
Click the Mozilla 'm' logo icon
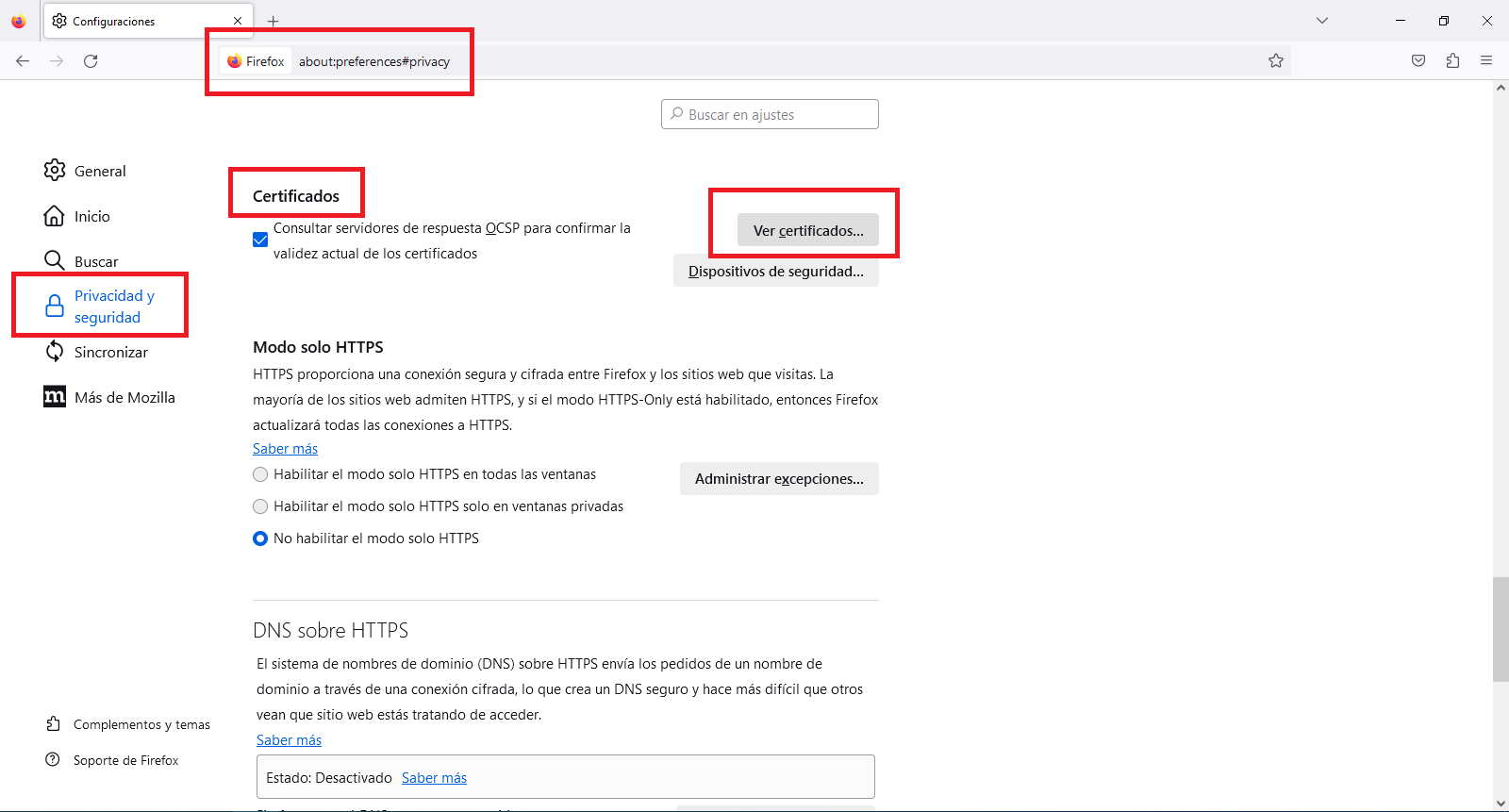point(55,397)
